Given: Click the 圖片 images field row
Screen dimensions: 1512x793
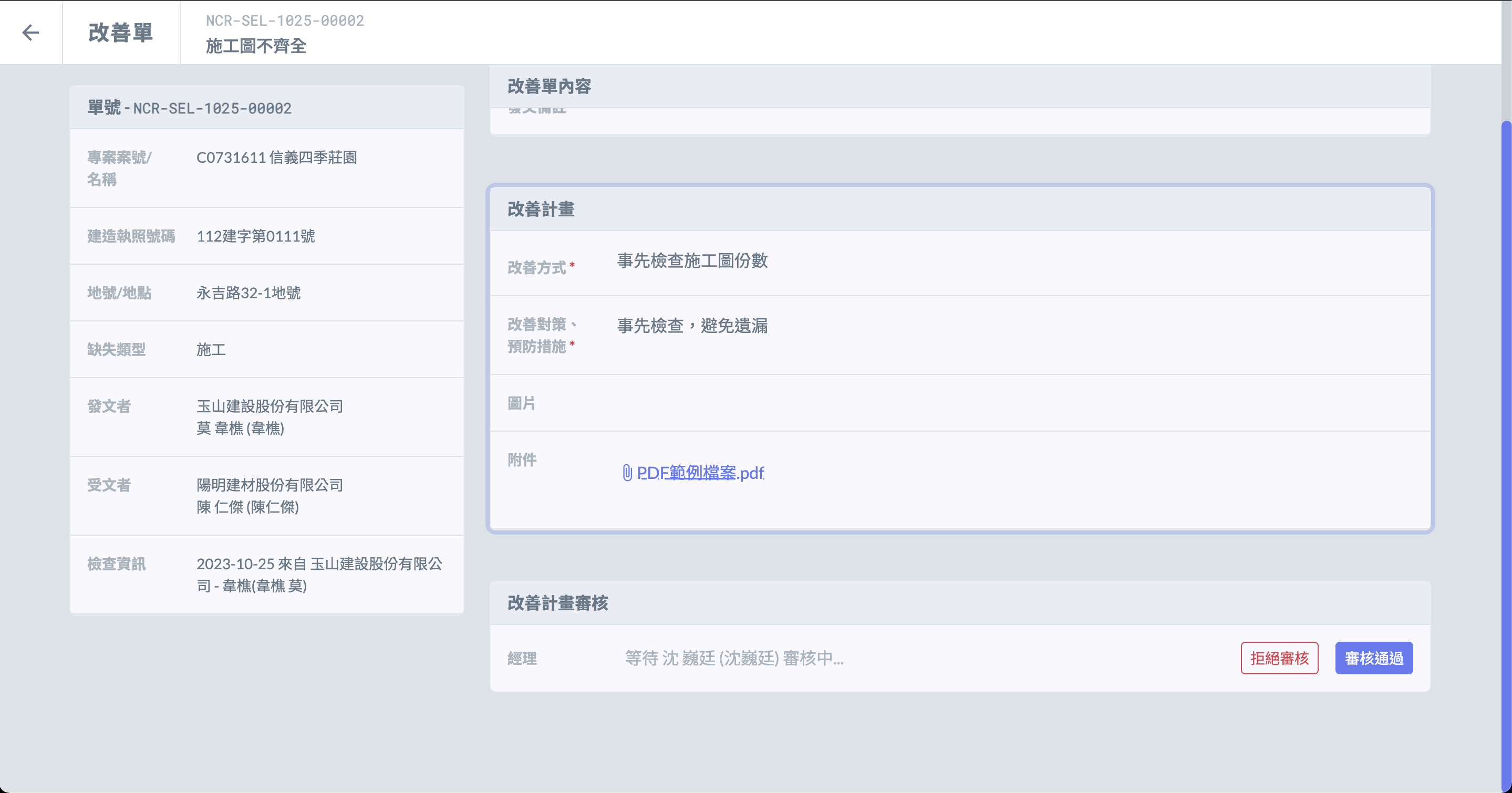Looking at the screenshot, I should tap(960, 403).
